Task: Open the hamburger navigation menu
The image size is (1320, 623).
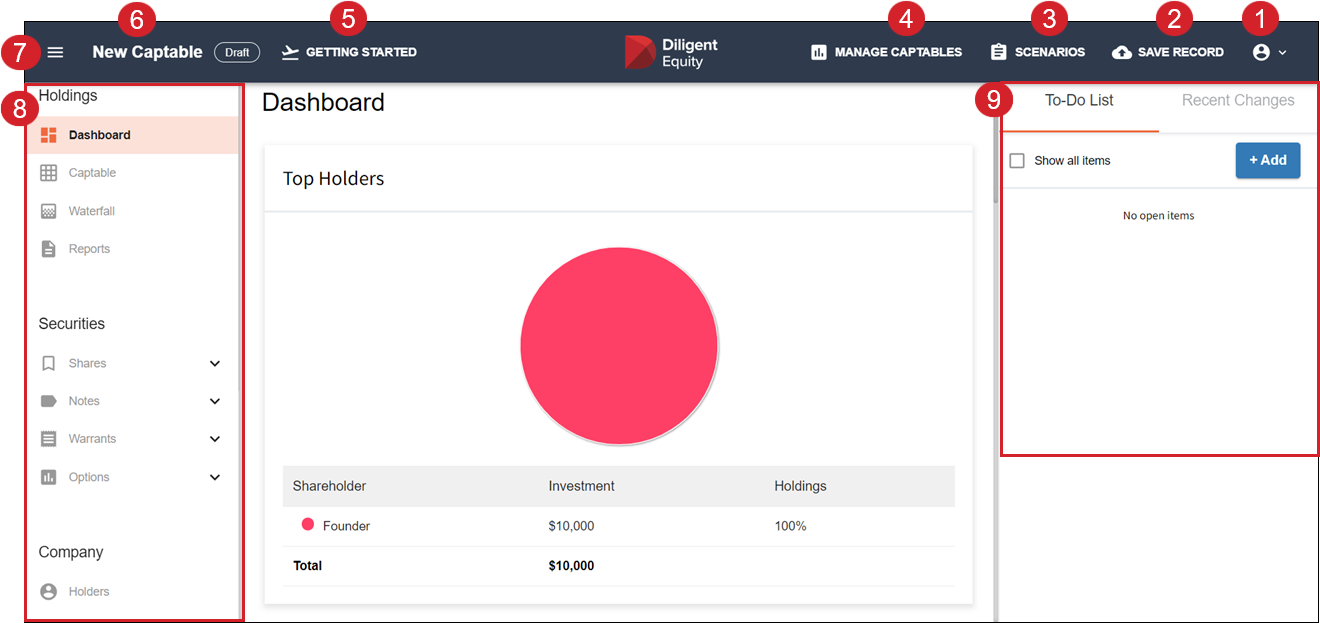Action: [55, 52]
